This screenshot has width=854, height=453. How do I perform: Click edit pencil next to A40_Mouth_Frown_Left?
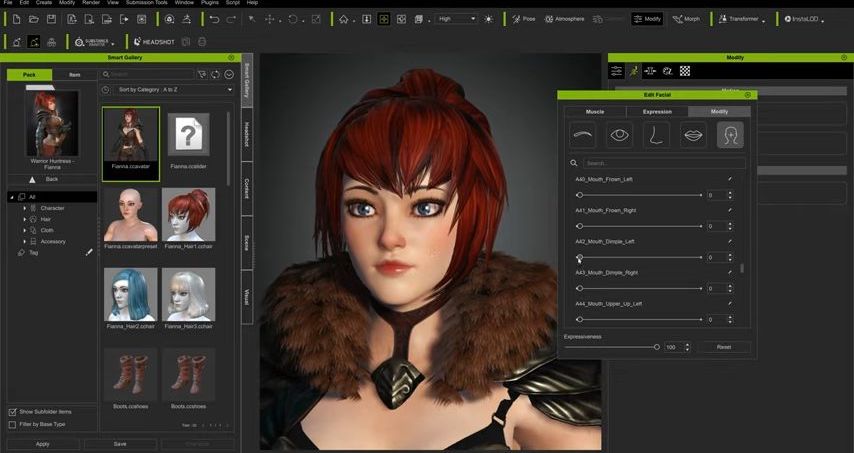pos(730,179)
